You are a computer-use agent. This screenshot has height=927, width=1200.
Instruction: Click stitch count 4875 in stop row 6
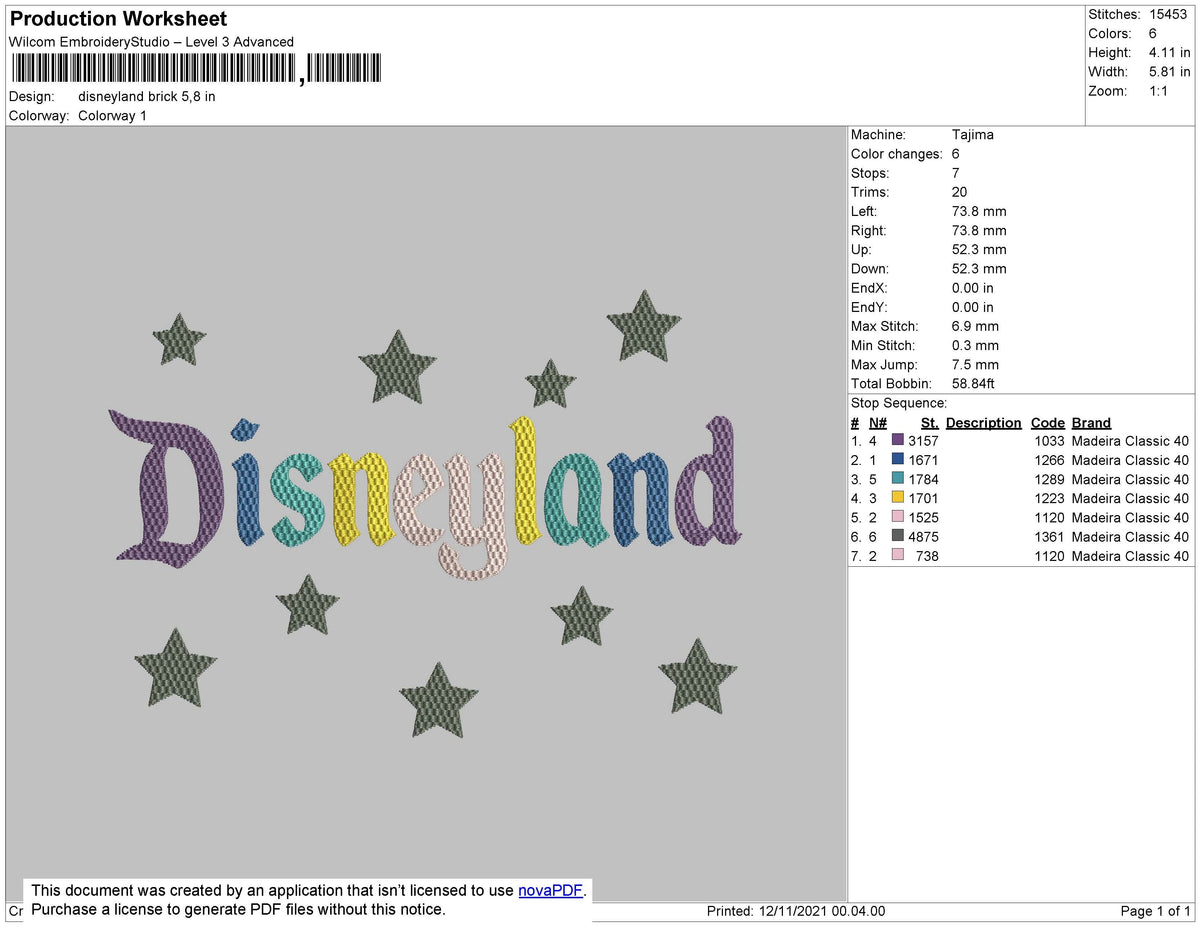[924, 536]
